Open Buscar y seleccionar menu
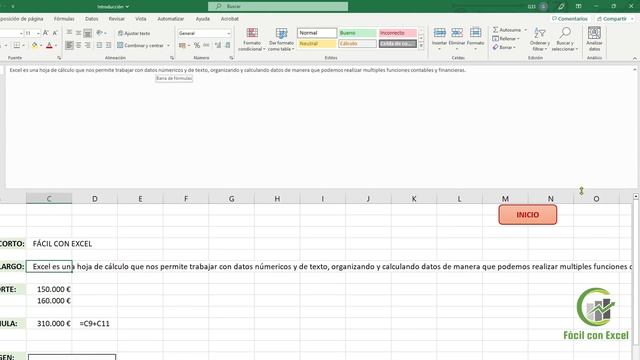 click(x=565, y=40)
